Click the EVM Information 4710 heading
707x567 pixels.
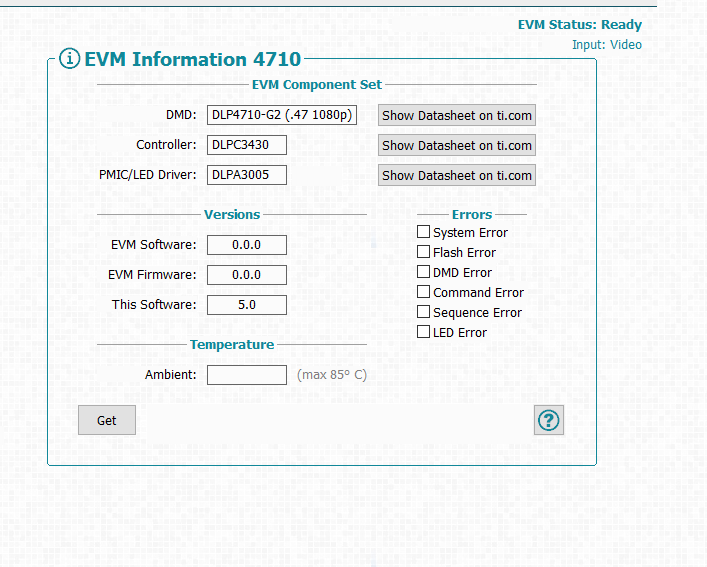pos(193,59)
